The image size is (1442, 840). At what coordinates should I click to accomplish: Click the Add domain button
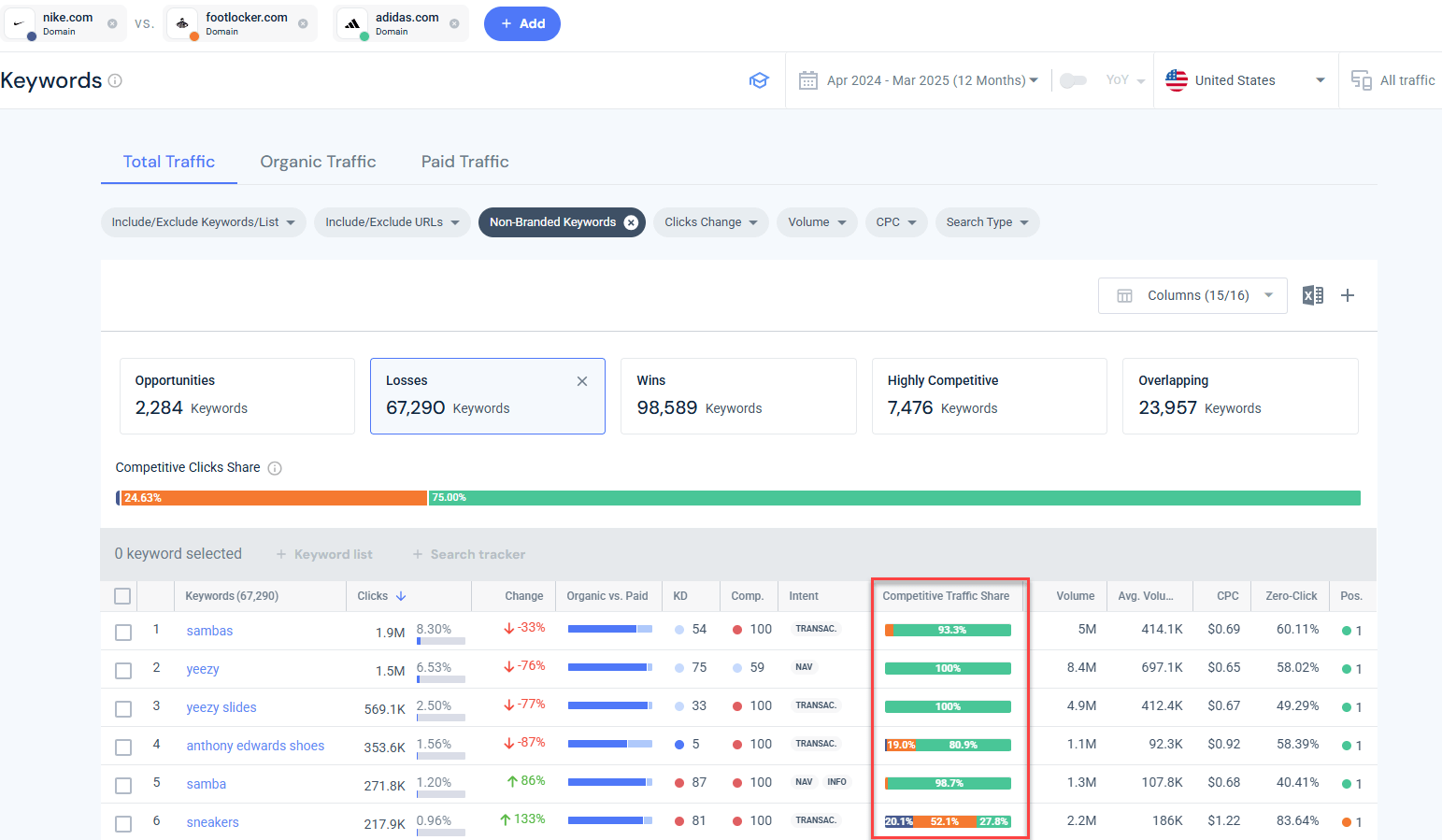tap(521, 23)
